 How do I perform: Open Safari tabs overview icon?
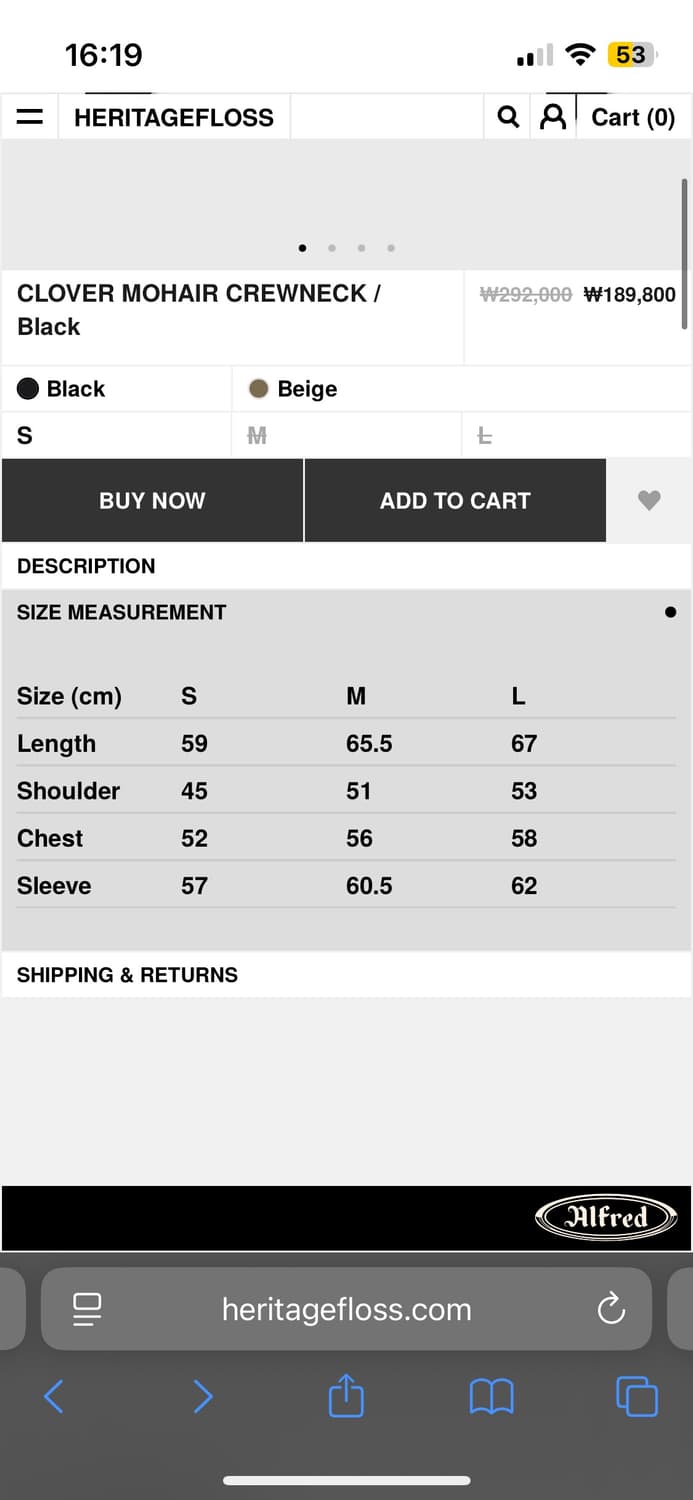coord(637,1396)
